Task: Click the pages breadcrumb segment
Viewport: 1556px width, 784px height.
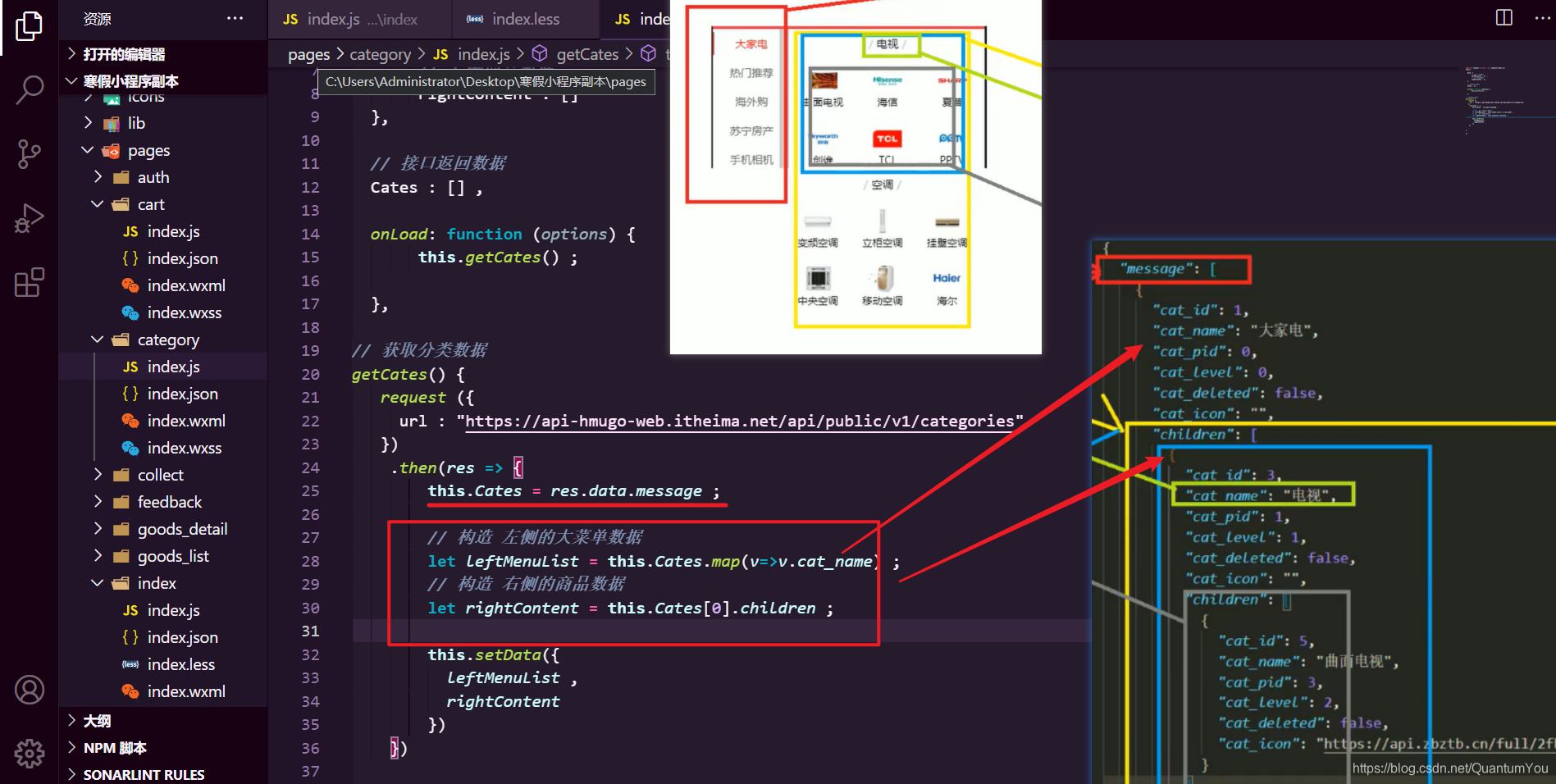Action: click(308, 54)
